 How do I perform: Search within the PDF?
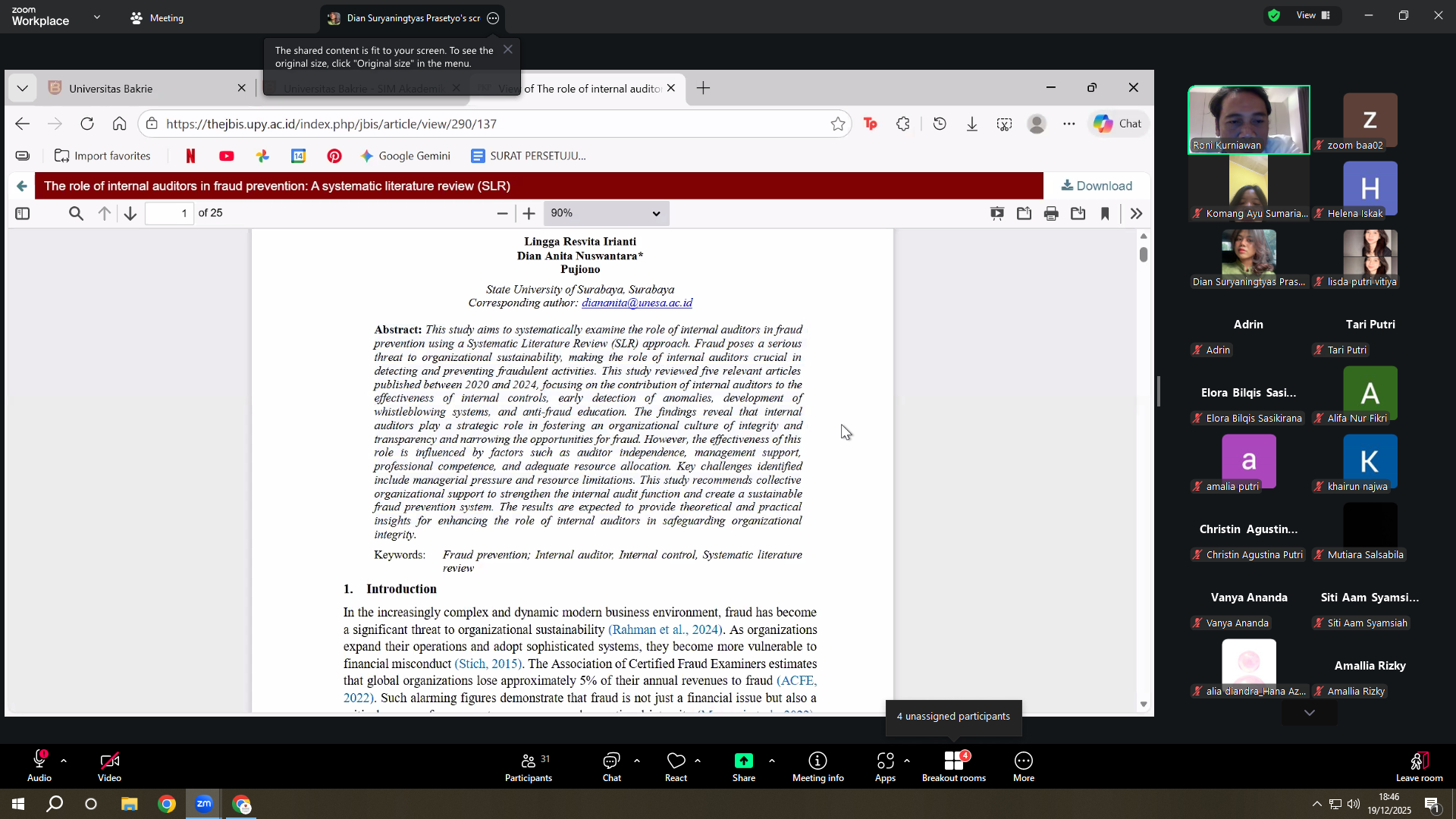click(x=76, y=213)
